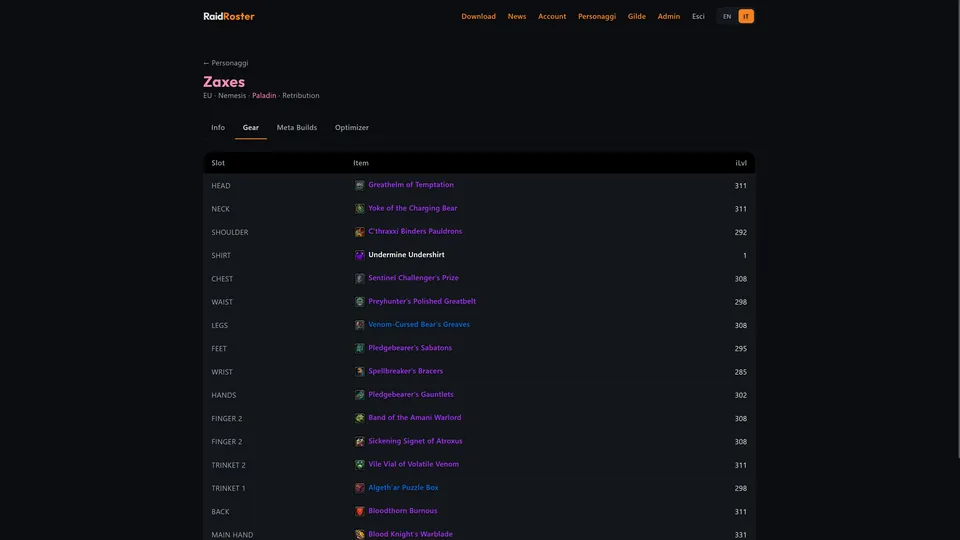
Task: Click the Zaxes character name heading
Action: click(x=224, y=82)
